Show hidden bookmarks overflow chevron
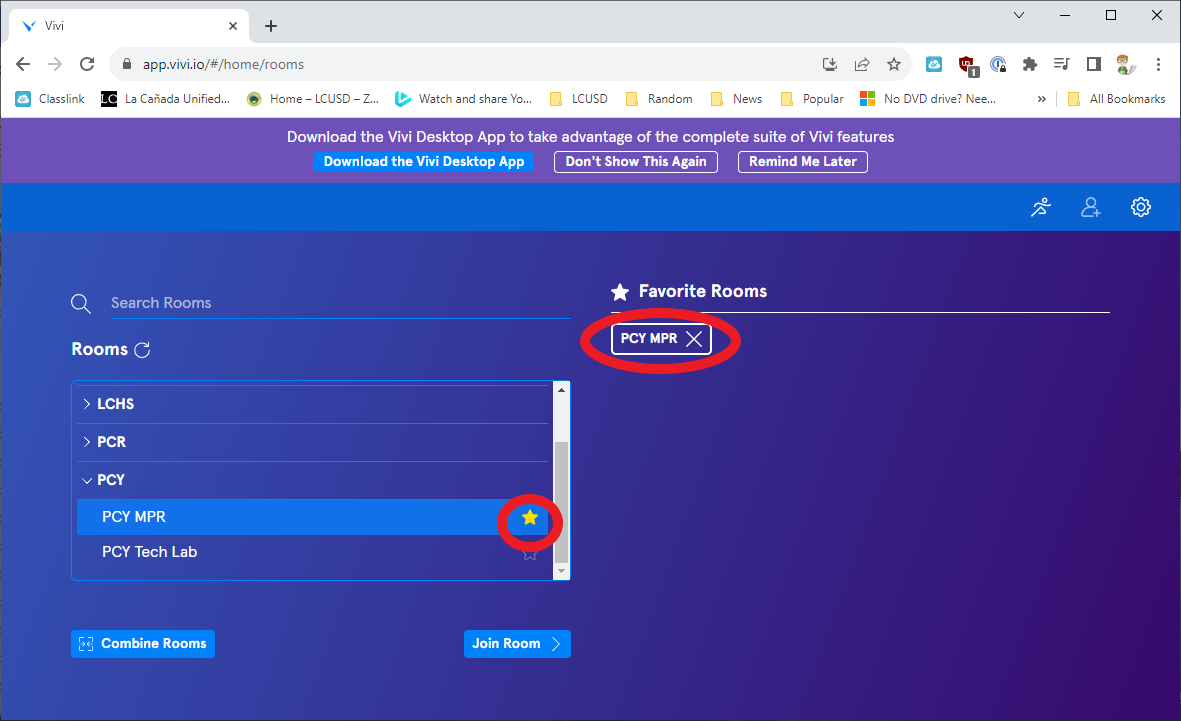This screenshot has width=1181, height=721. pyautogui.click(x=1042, y=99)
